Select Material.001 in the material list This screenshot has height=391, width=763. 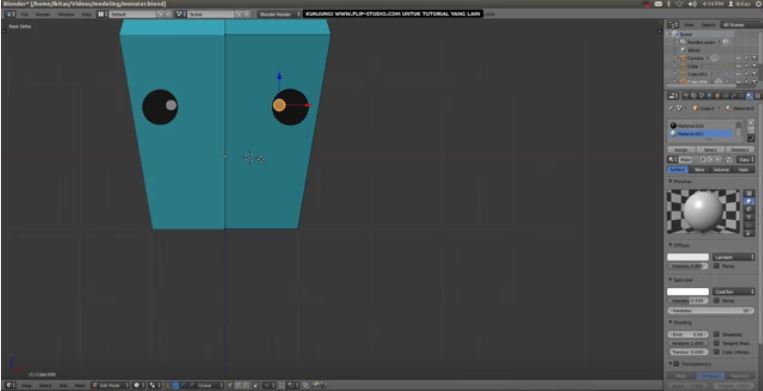coord(701,133)
